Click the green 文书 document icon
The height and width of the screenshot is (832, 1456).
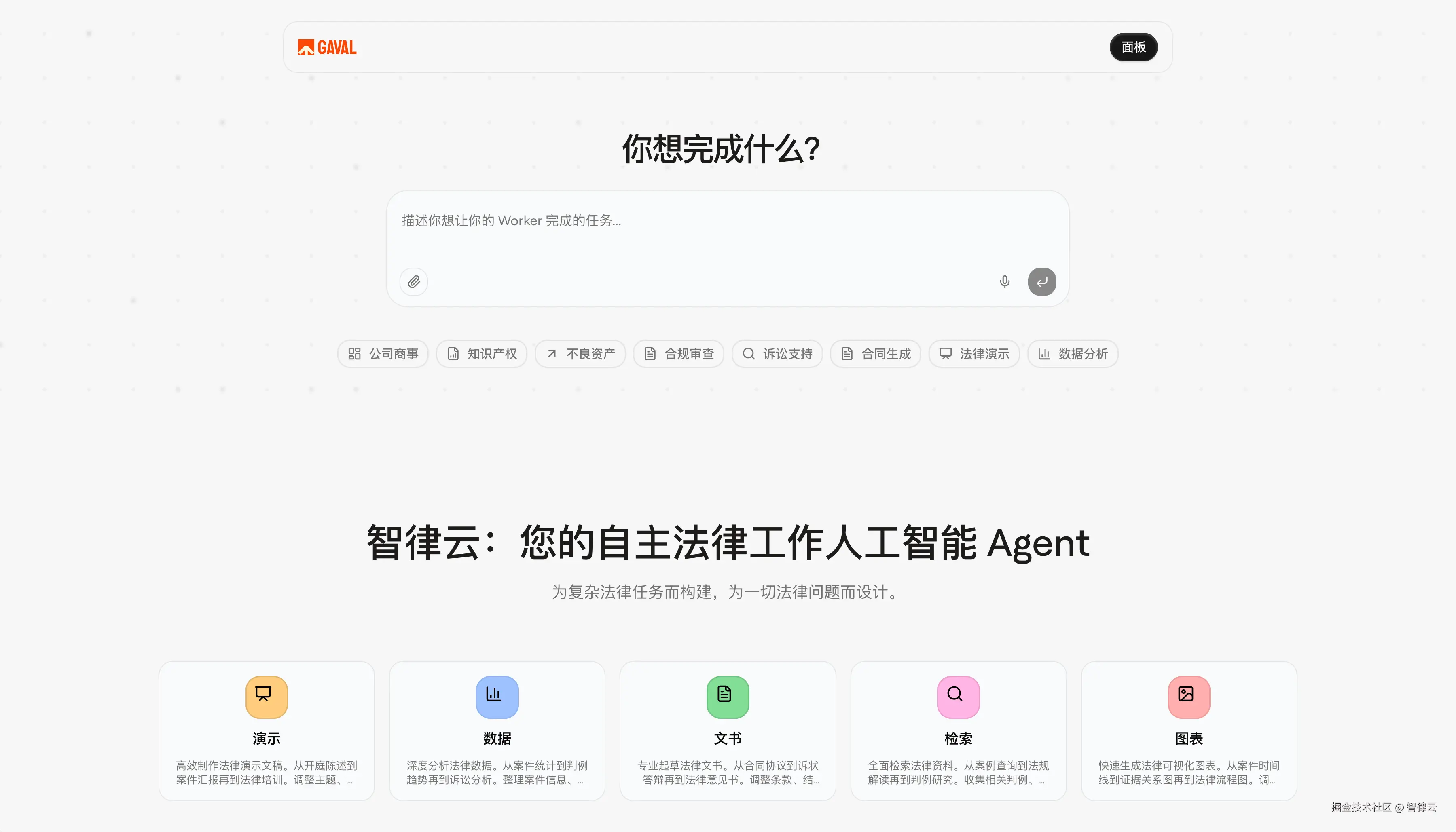tap(727, 697)
